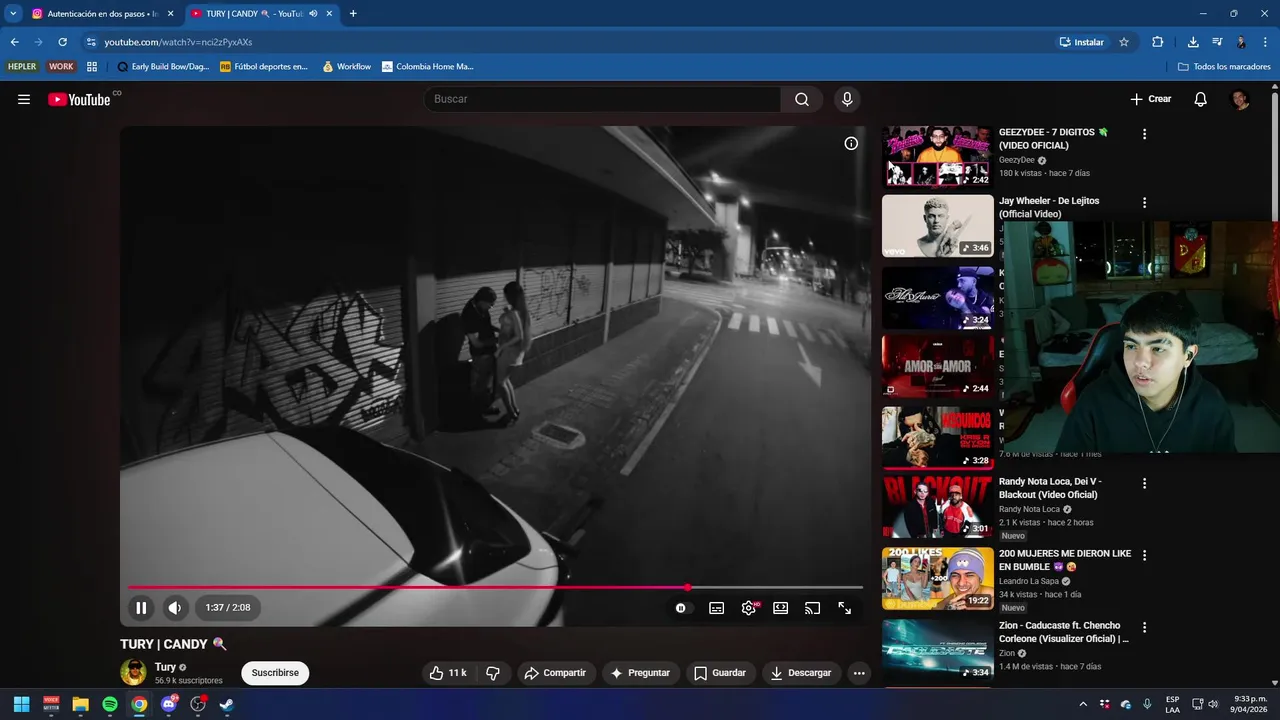Image resolution: width=1280 pixels, height=720 pixels.
Task: Play GEEZYDEE 7 DIGITOS thumbnail
Action: [x=938, y=156]
